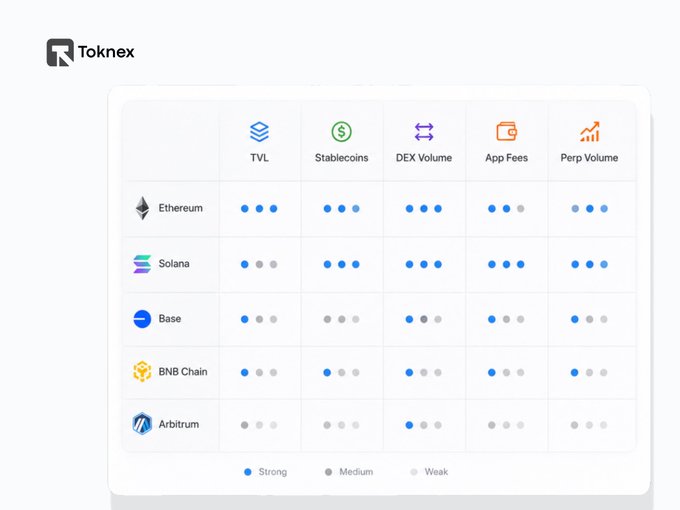
Task: Click the Base blue circle logo
Action: tap(142, 319)
